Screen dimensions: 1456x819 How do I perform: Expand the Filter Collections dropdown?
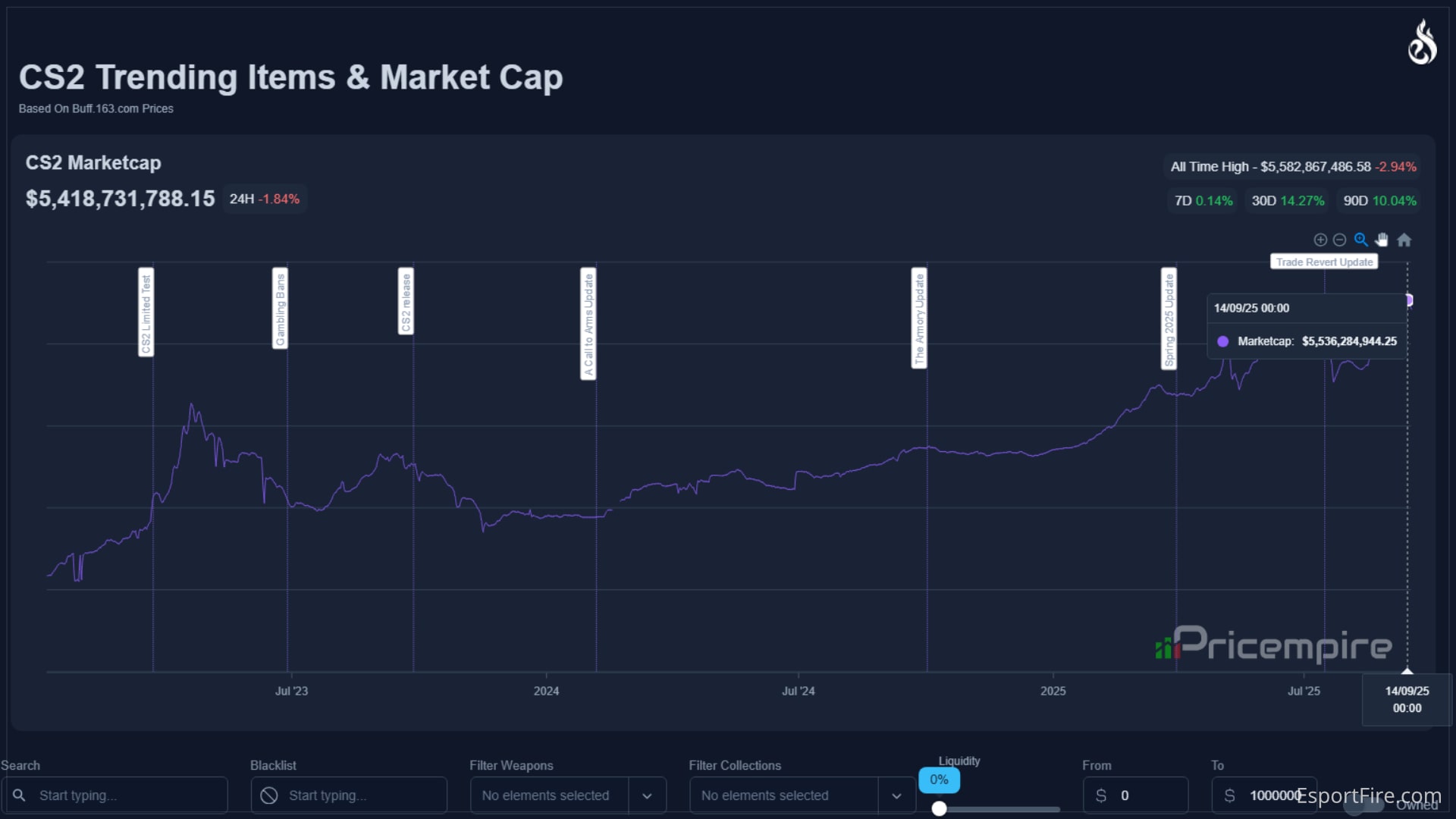(x=897, y=795)
